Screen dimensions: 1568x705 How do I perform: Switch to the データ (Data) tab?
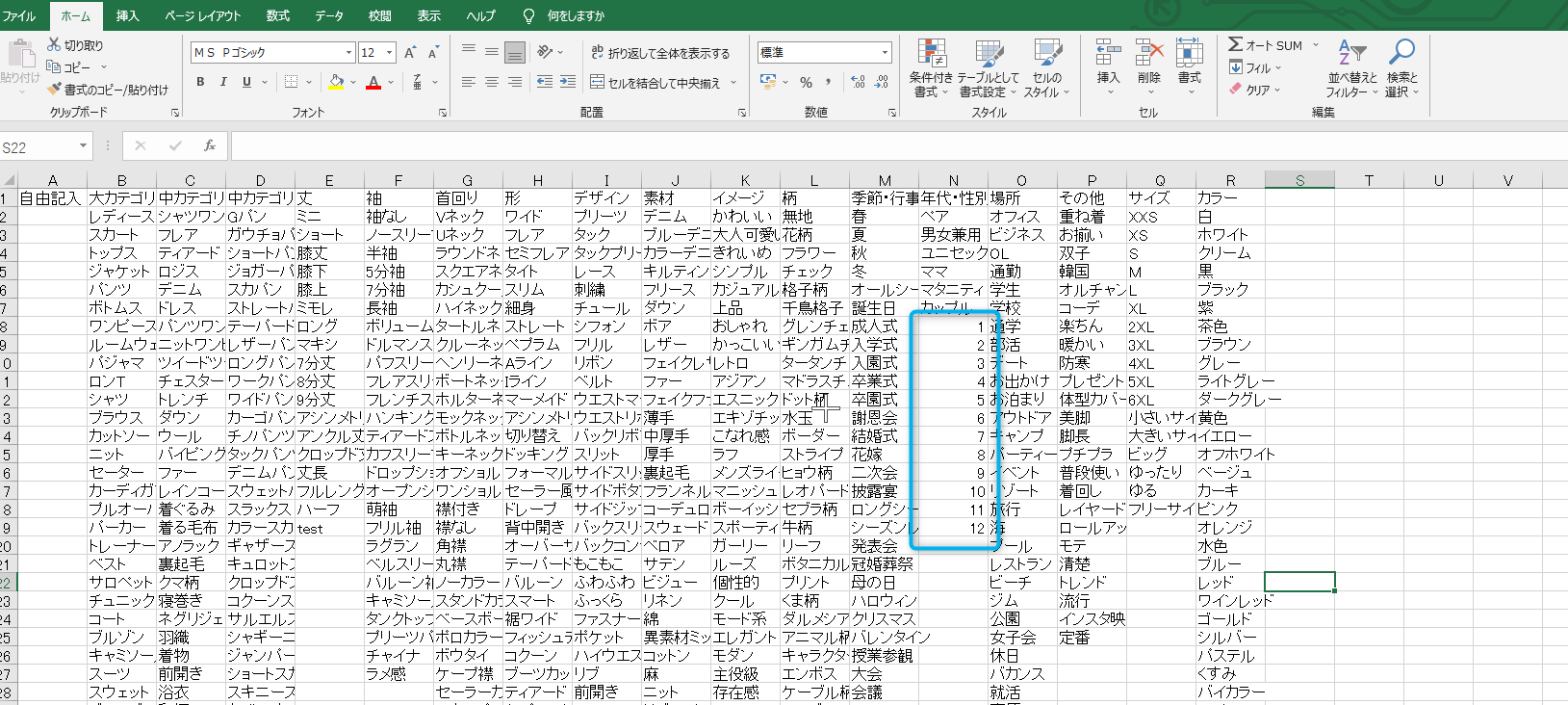click(x=329, y=15)
